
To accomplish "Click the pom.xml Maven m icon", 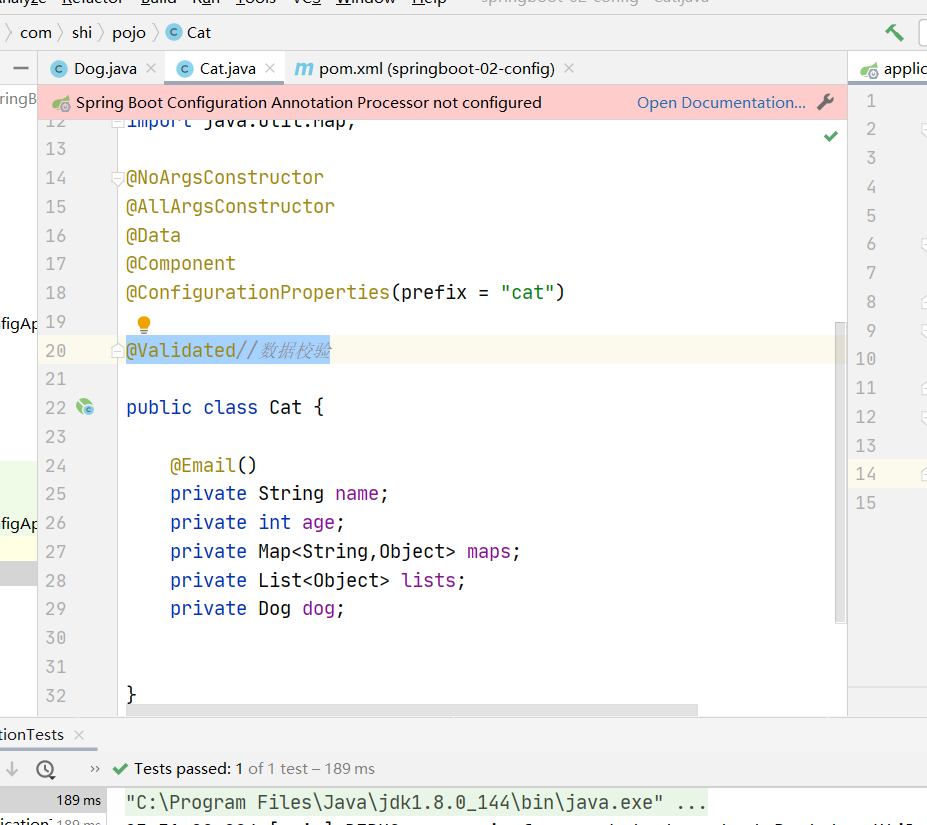I will 304,69.
